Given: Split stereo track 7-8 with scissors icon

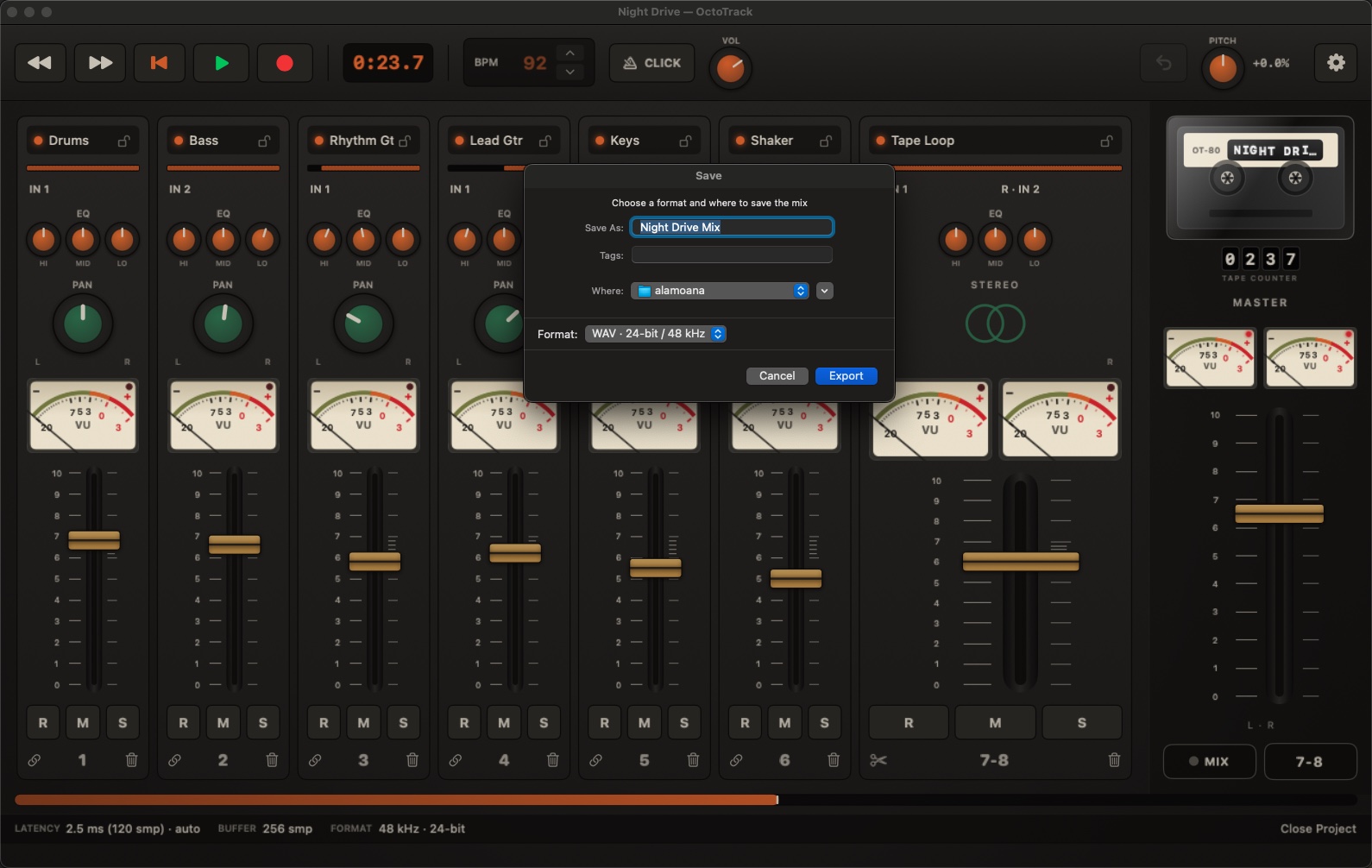Looking at the screenshot, I should [878, 760].
